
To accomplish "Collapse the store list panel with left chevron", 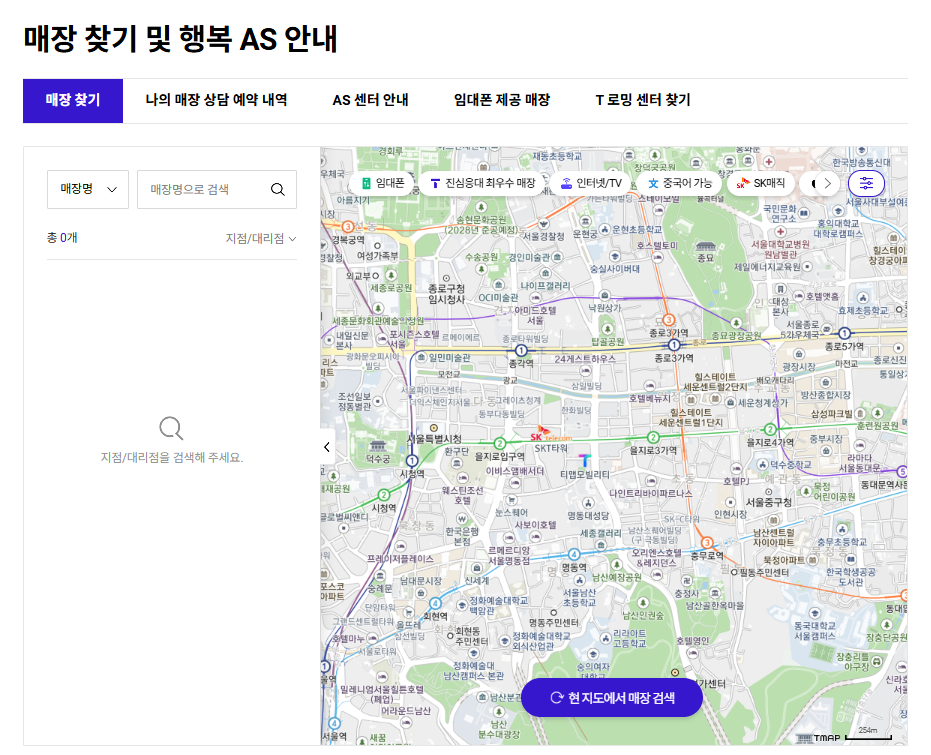I will 327,447.
